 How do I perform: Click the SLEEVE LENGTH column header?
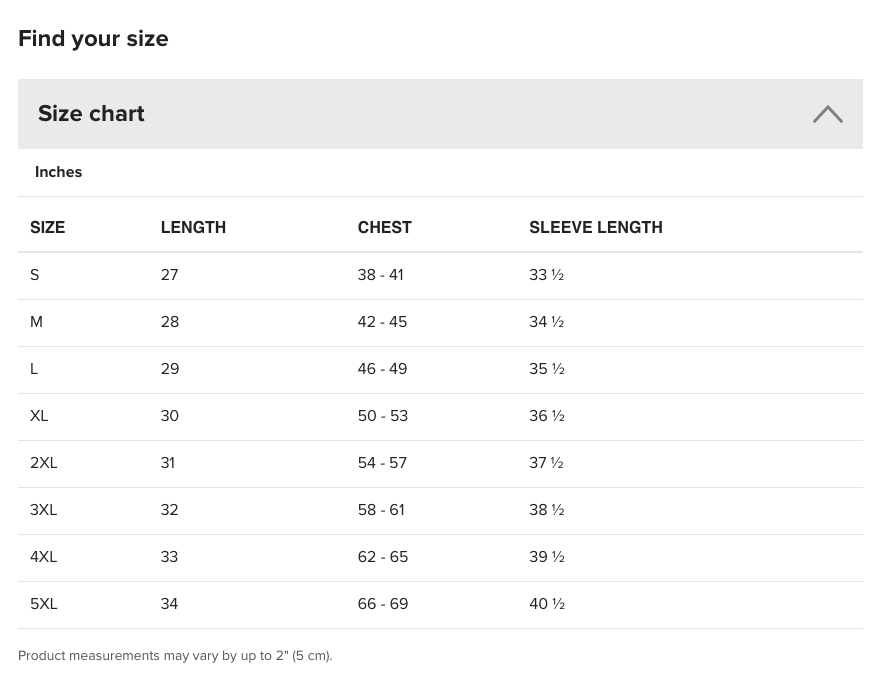click(x=595, y=228)
